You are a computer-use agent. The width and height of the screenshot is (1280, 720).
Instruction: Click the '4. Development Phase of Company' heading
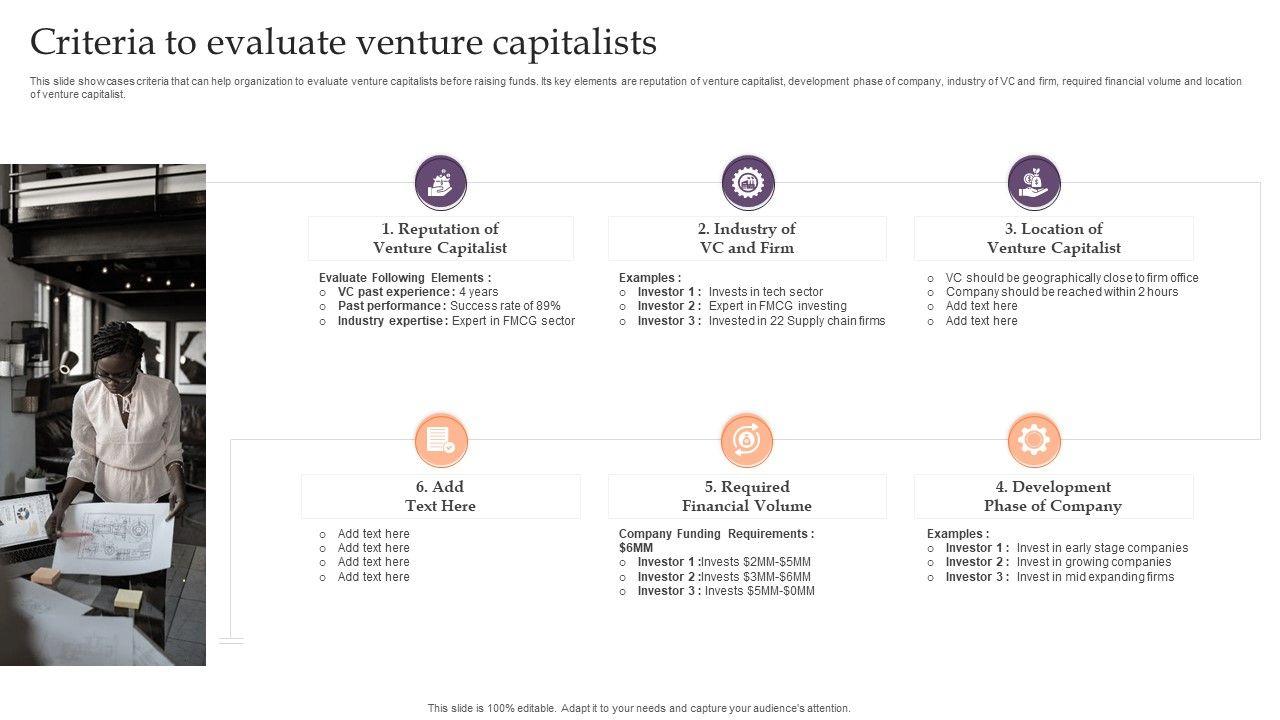(1054, 496)
